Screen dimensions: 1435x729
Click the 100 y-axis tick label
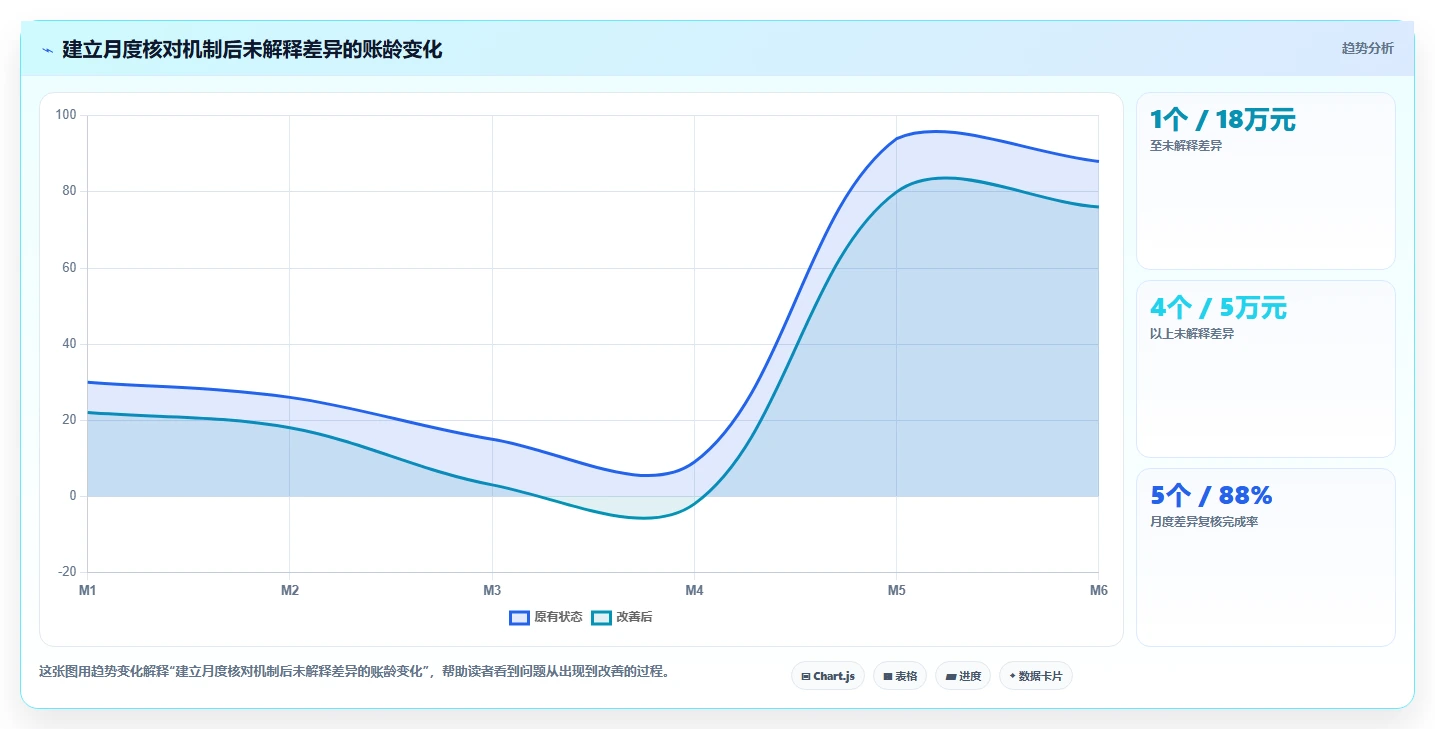[66, 115]
